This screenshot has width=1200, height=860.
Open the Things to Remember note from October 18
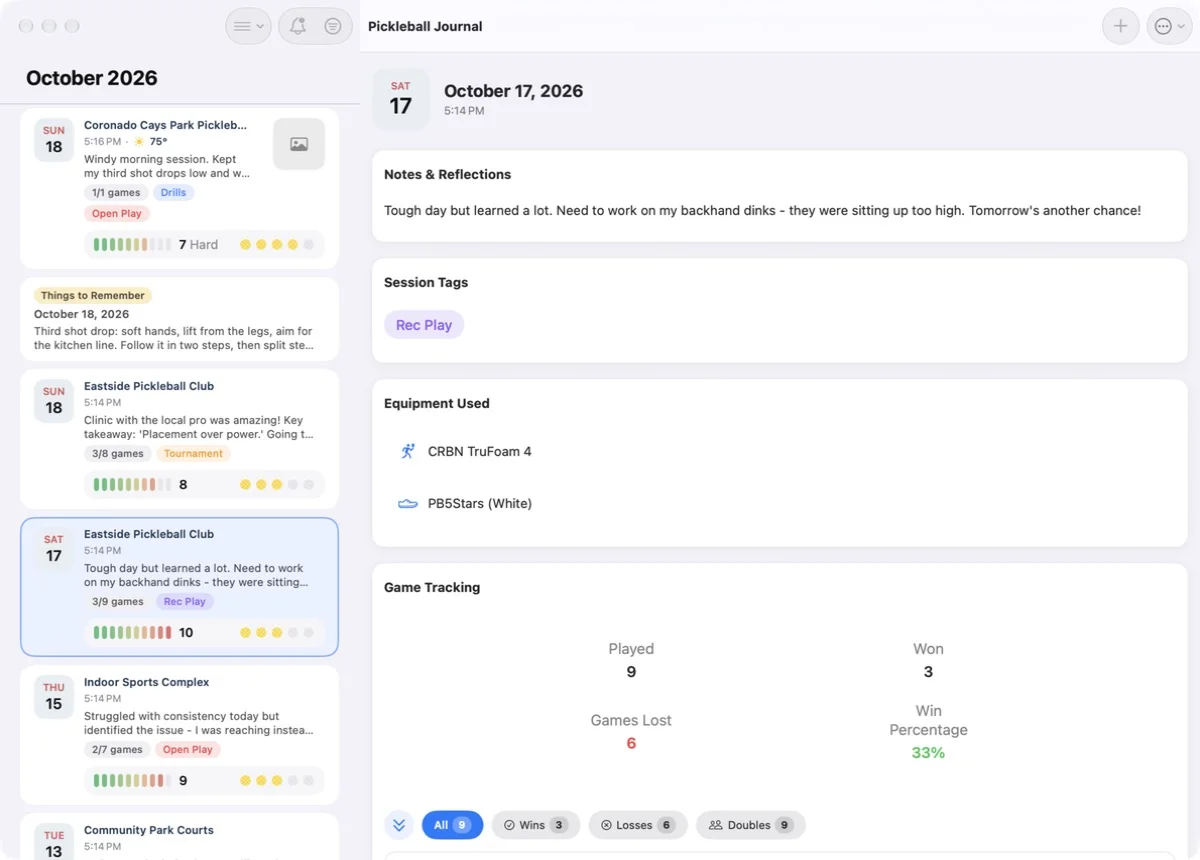pyautogui.click(x=179, y=320)
